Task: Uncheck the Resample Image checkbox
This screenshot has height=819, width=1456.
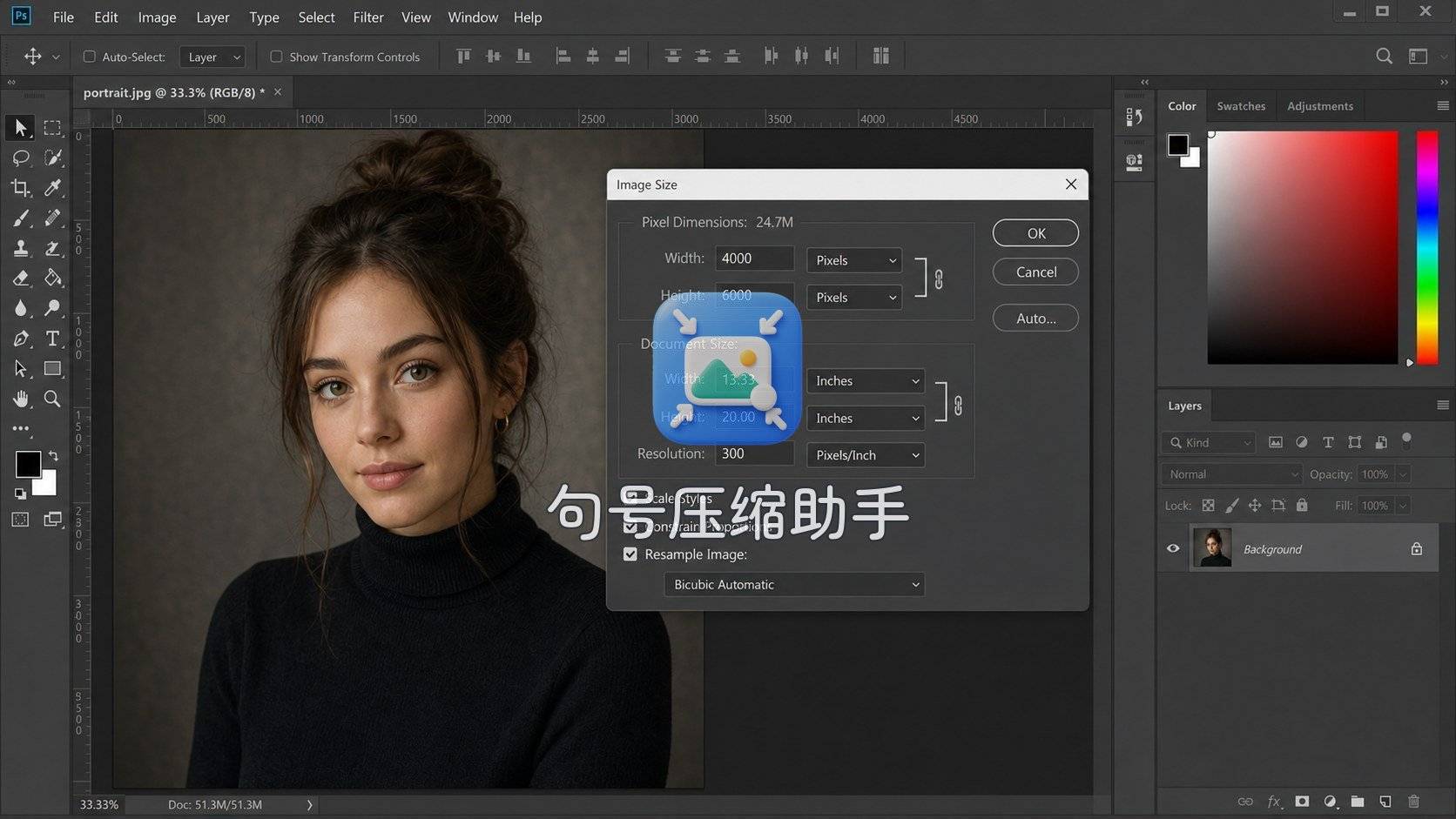Action: coord(630,554)
